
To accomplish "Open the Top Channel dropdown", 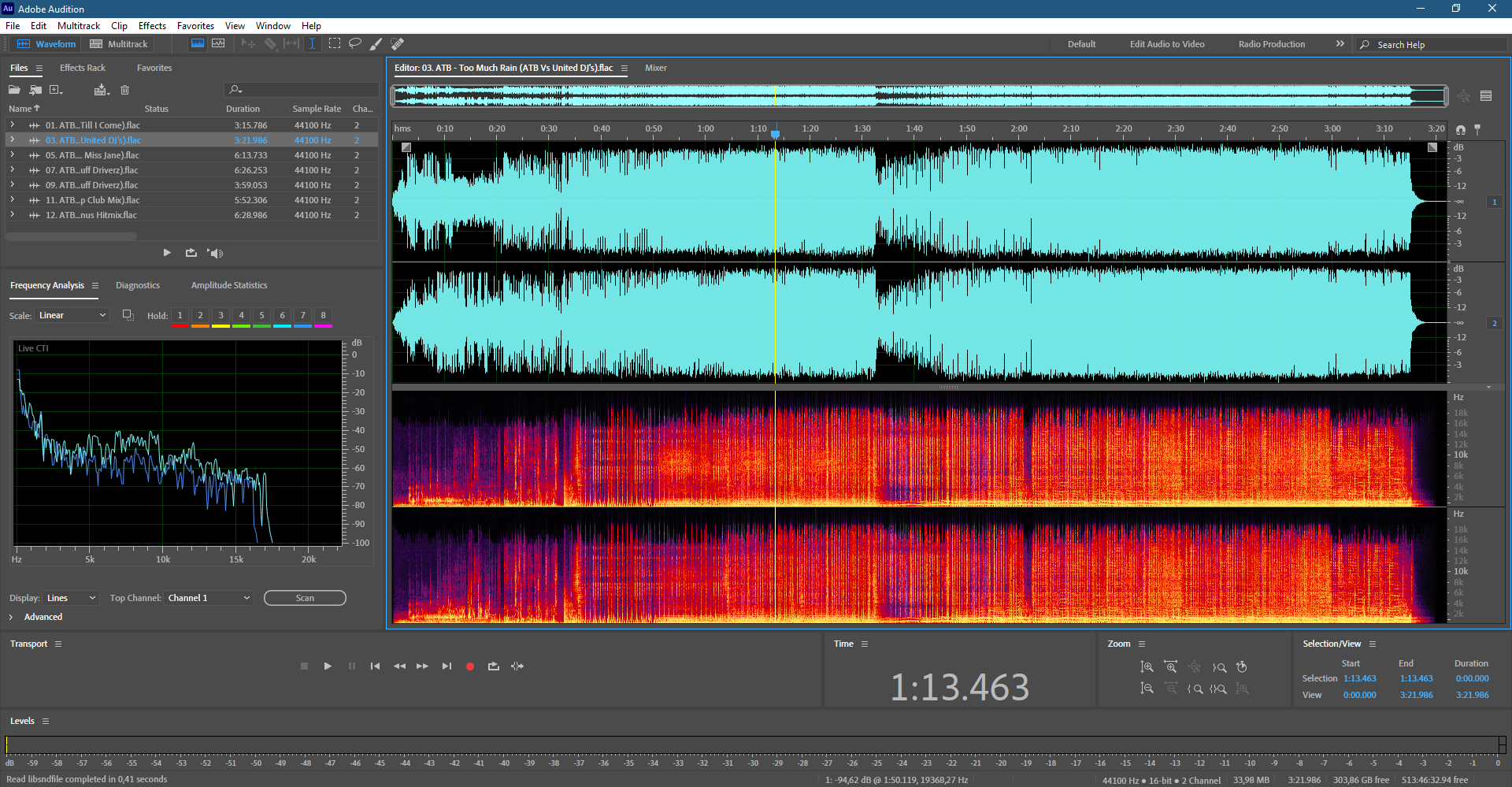I will [x=209, y=598].
